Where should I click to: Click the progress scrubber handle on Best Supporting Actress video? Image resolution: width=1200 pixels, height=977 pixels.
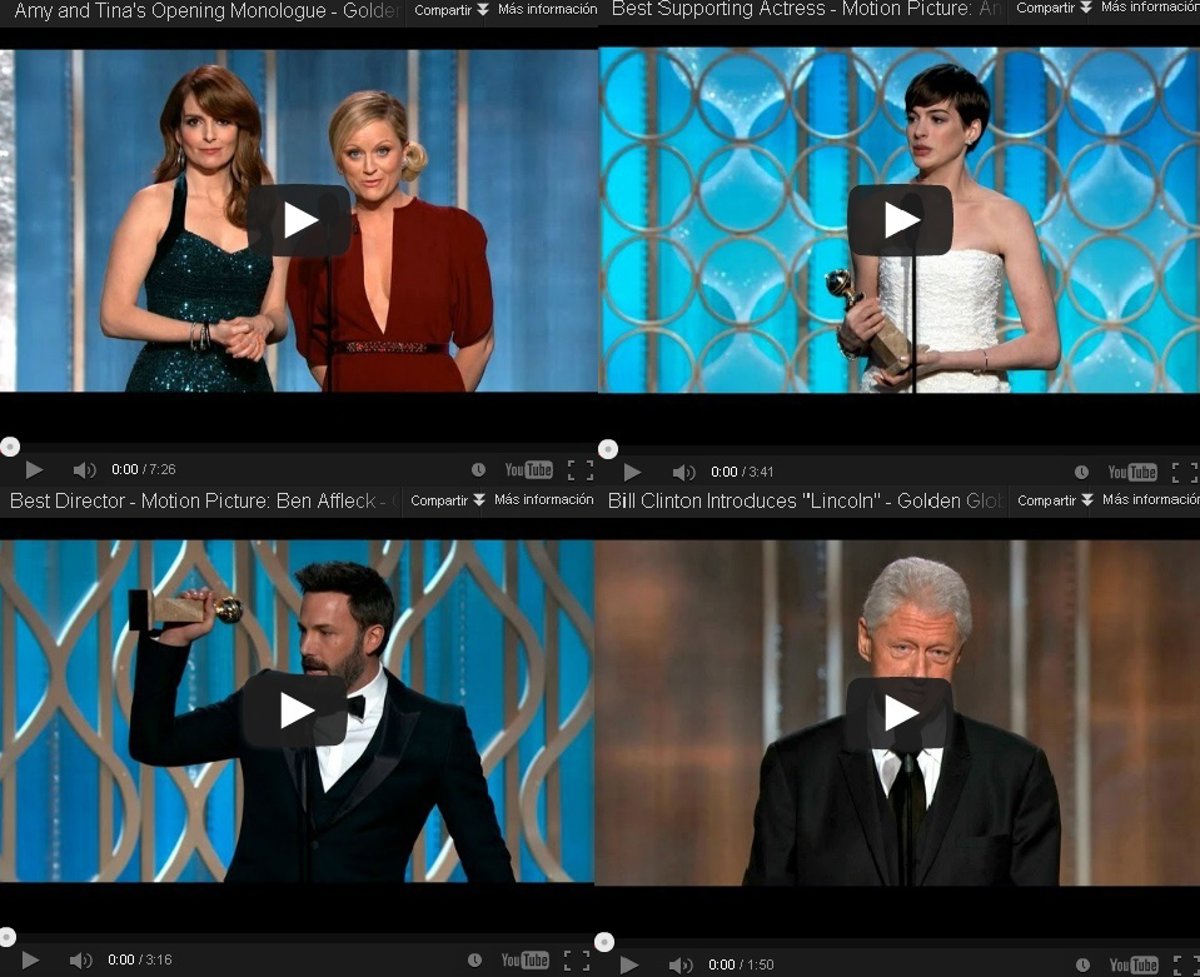pyautogui.click(x=608, y=449)
